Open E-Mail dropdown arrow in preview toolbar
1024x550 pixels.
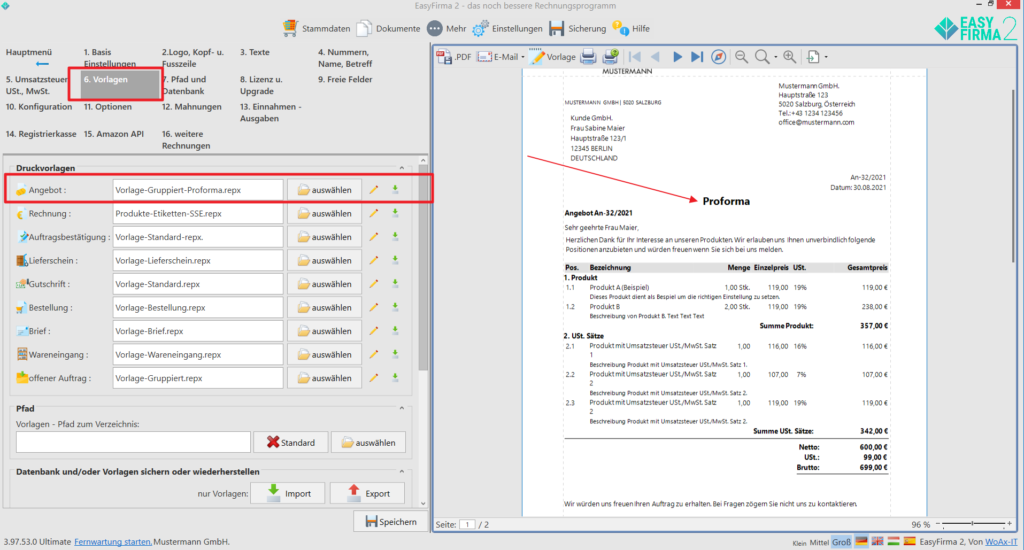pyautogui.click(x=523, y=57)
